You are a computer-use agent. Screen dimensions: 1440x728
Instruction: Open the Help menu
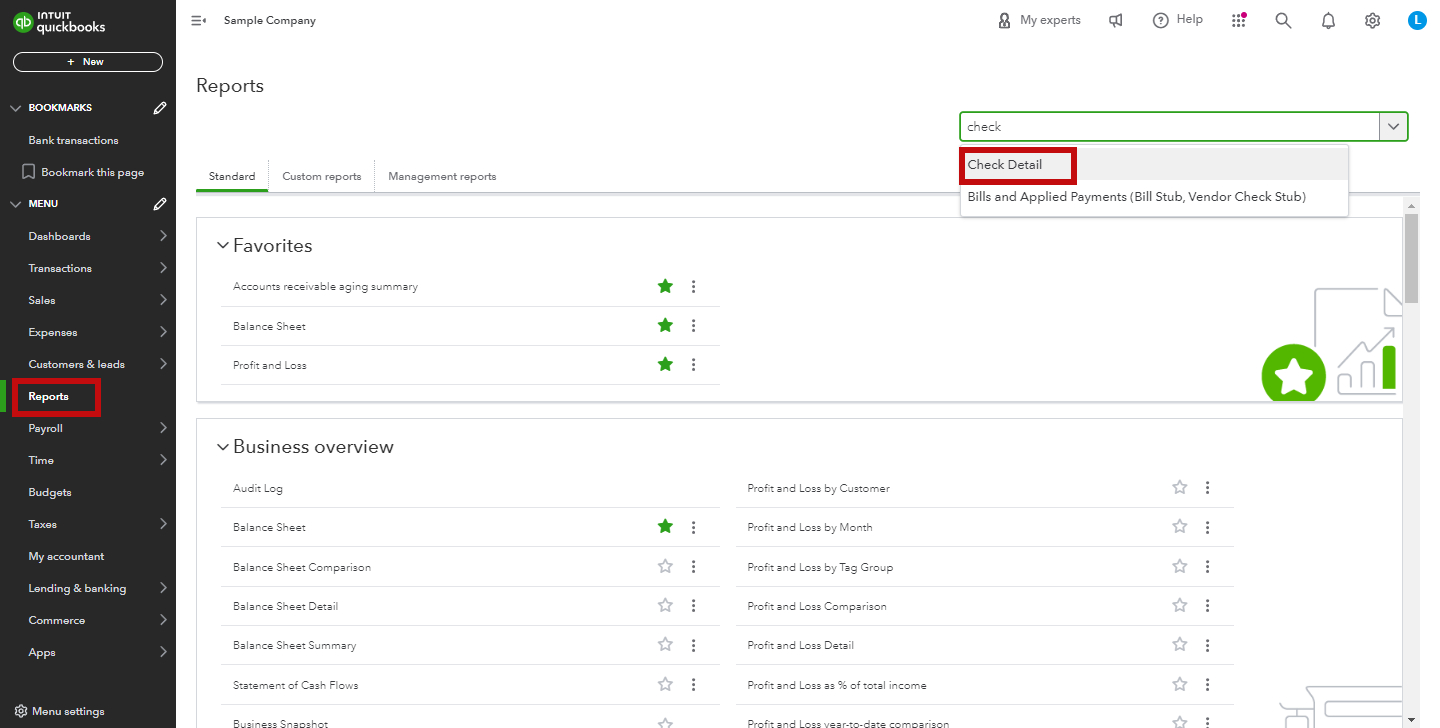coord(1177,20)
